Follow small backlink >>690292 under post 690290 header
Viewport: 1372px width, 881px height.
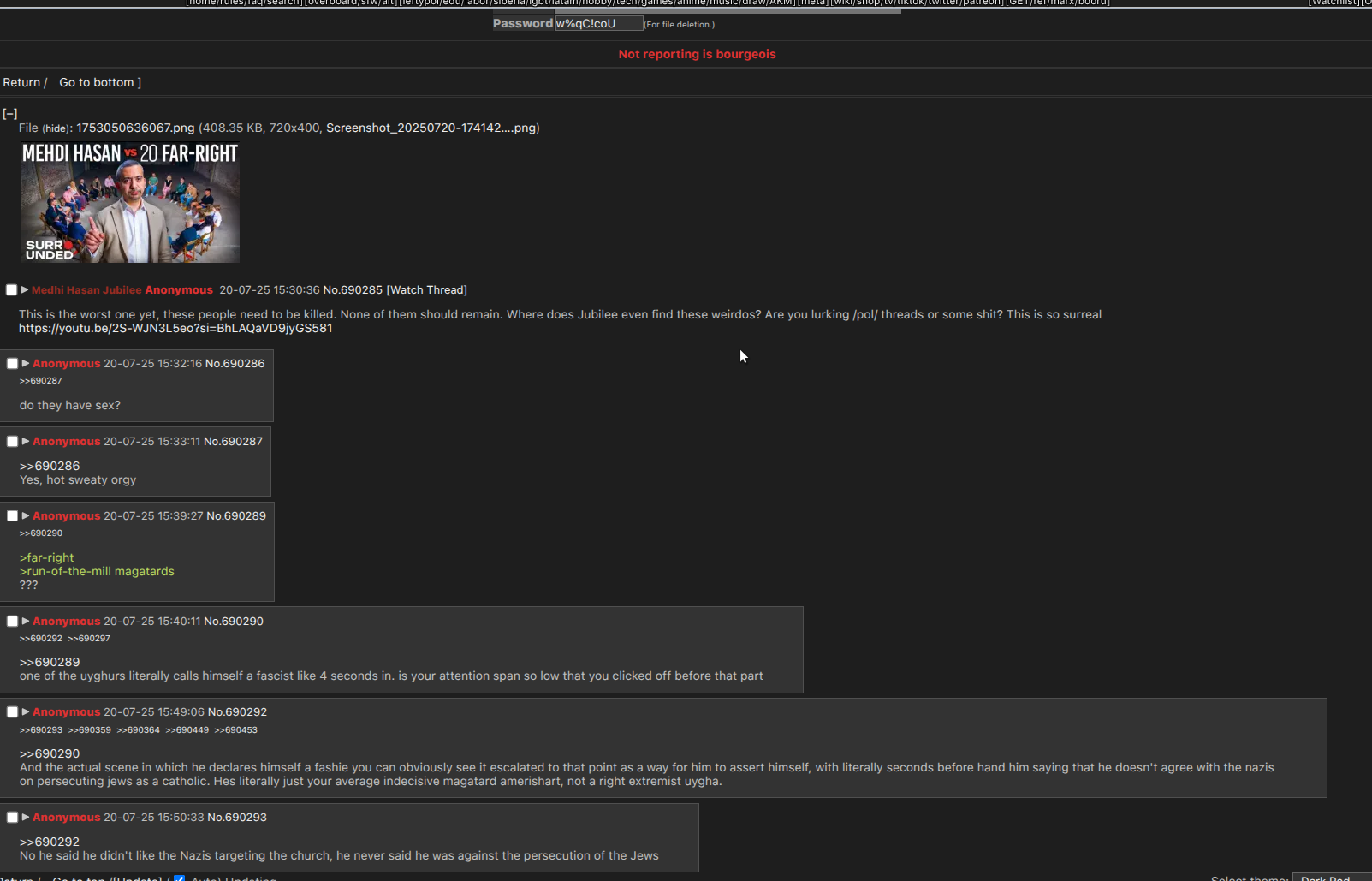(41, 638)
